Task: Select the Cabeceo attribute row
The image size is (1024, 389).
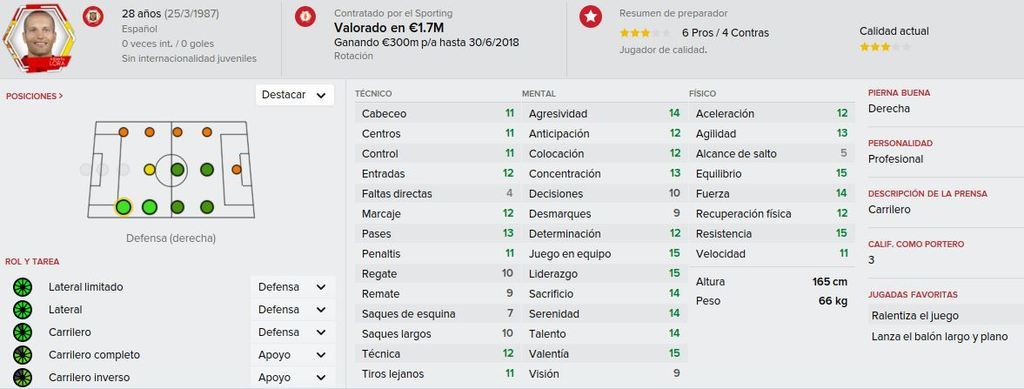Action: 436,114
